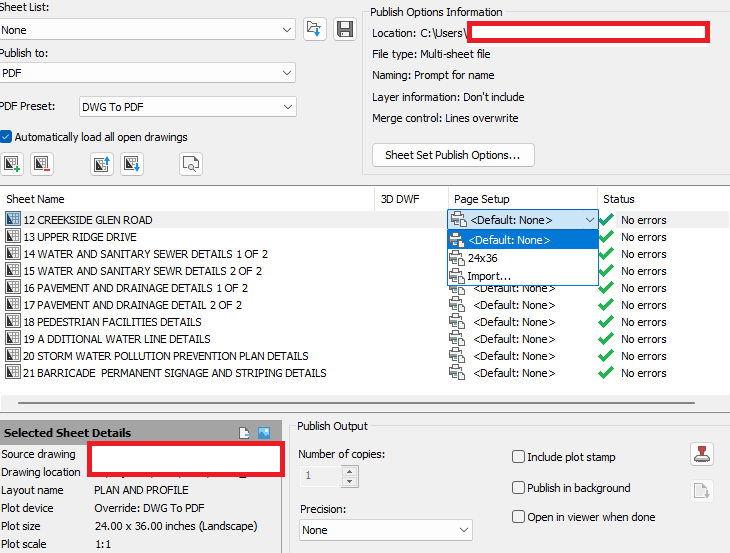The width and height of the screenshot is (730, 553).
Task: Enable Publish in background checkbox
Action: point(518,487)
